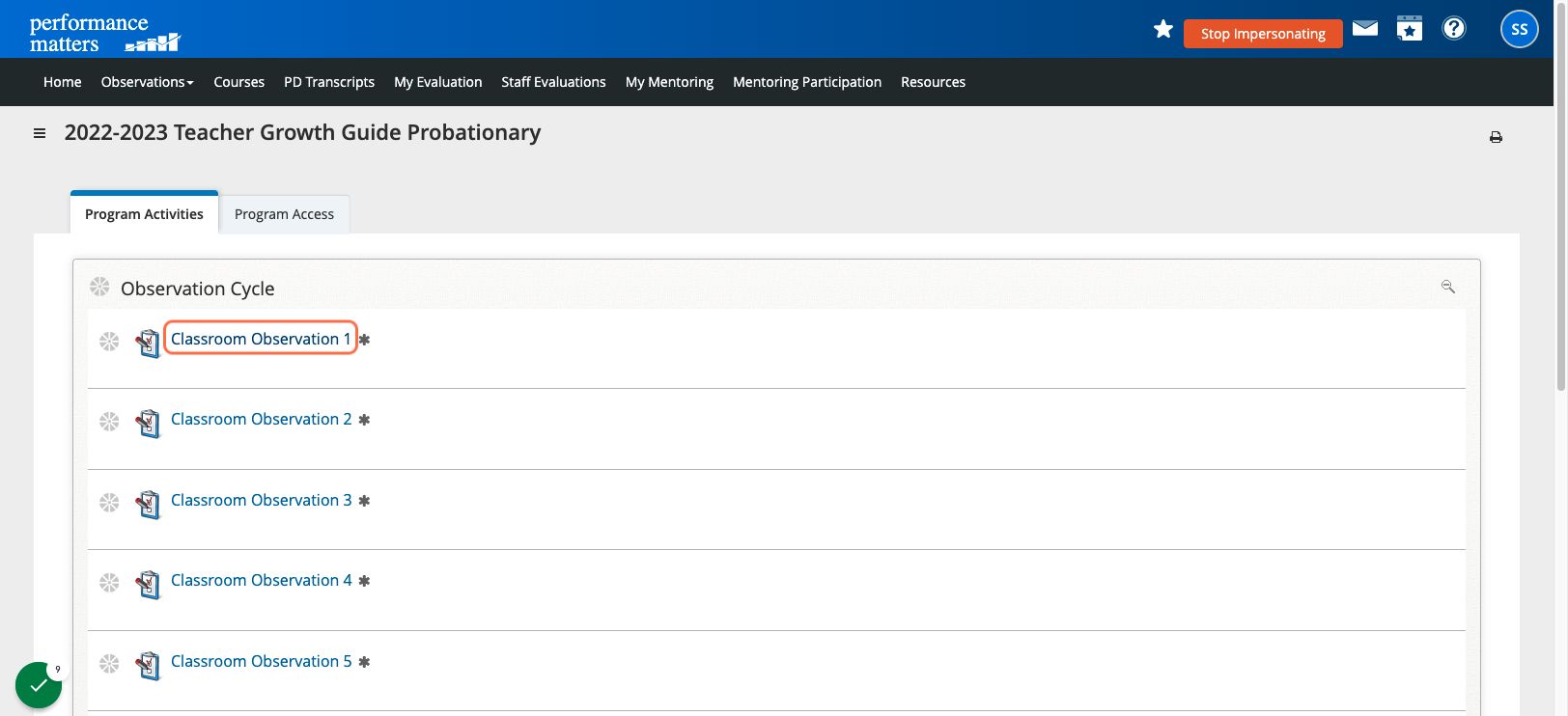
Task: Click the page title 2022-2023 Teacher Growth Guide Probationary
Action: [x=302, y=132]
